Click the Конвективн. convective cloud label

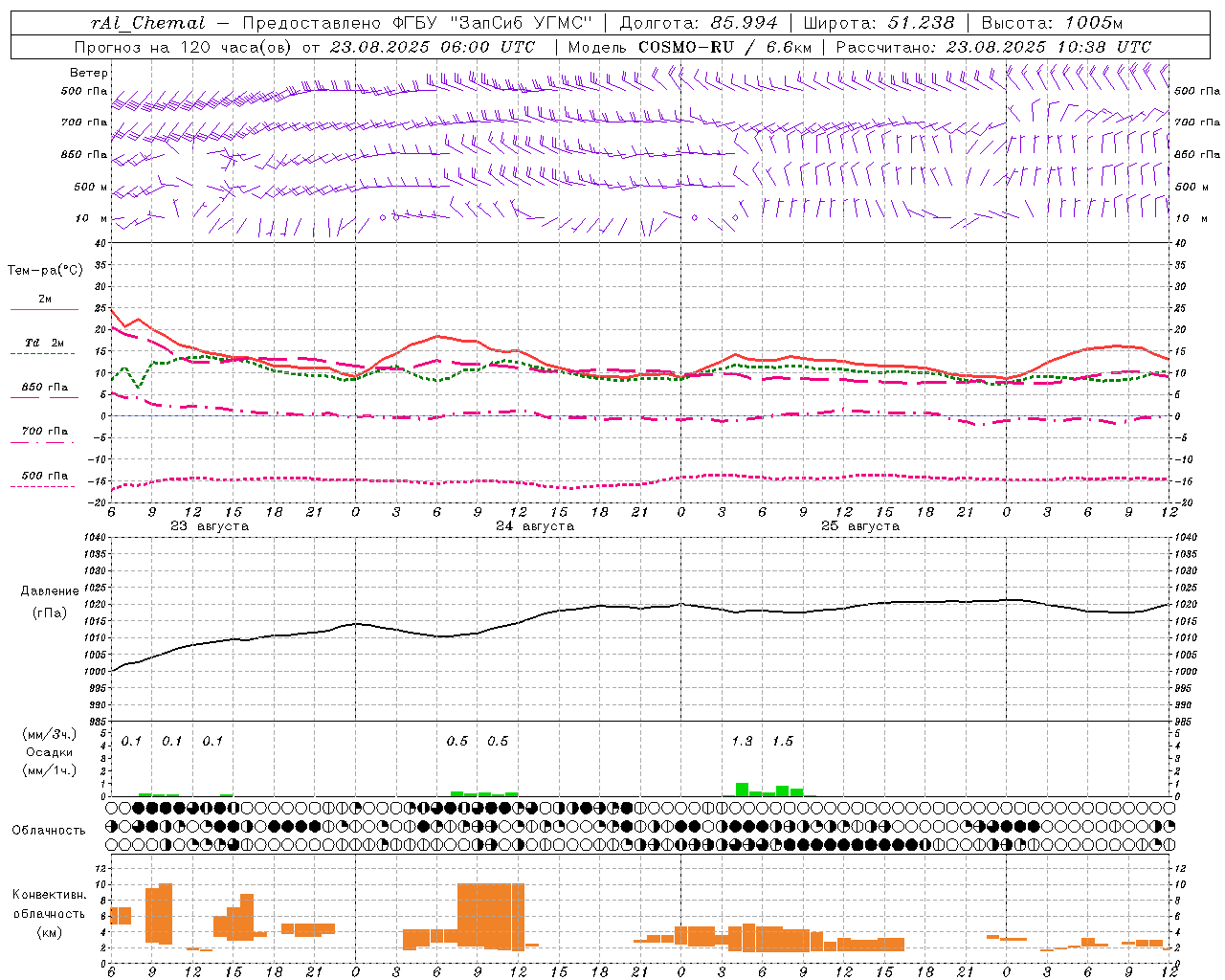50,895
